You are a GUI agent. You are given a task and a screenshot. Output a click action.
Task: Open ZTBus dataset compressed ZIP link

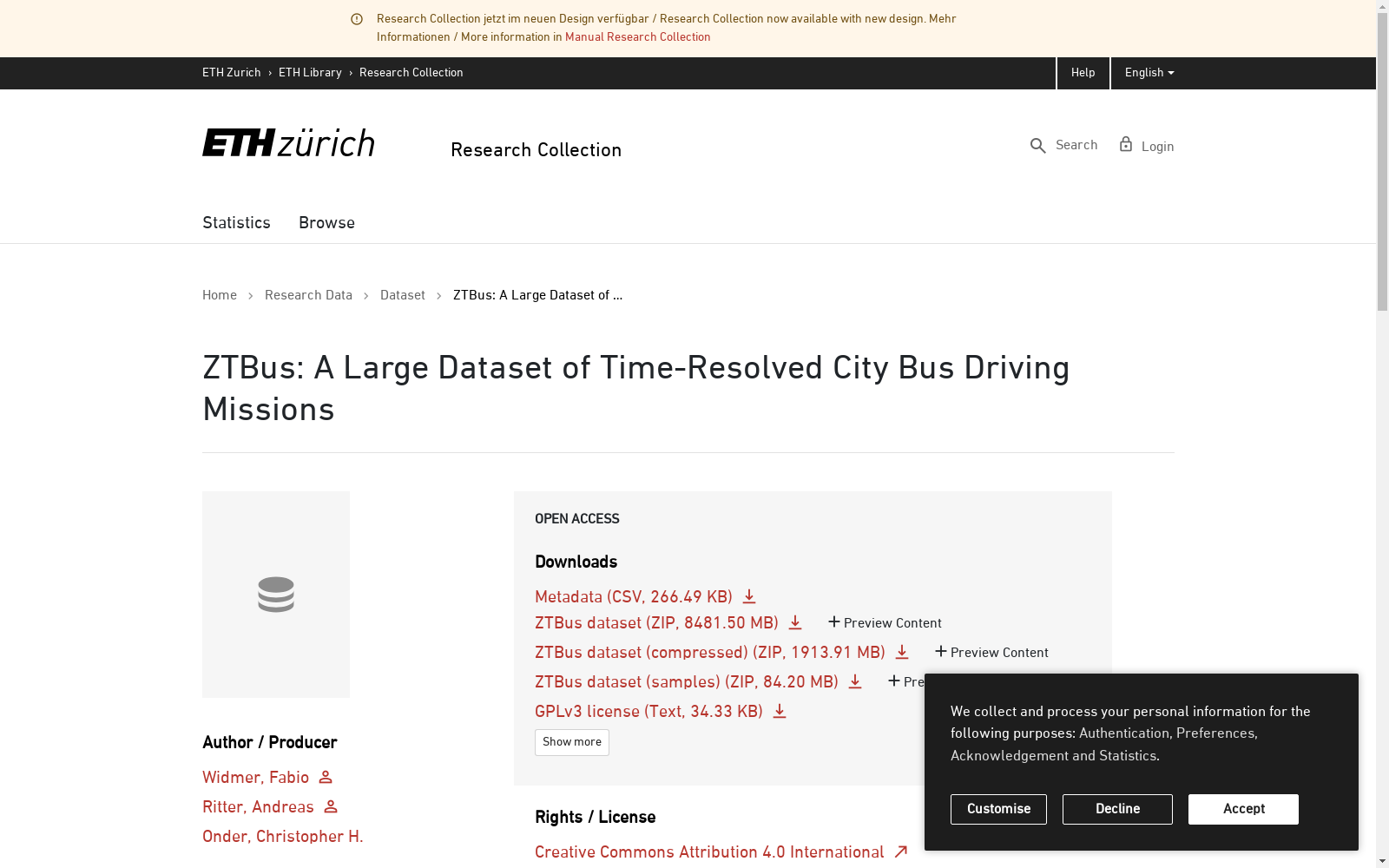coord(710,653)
